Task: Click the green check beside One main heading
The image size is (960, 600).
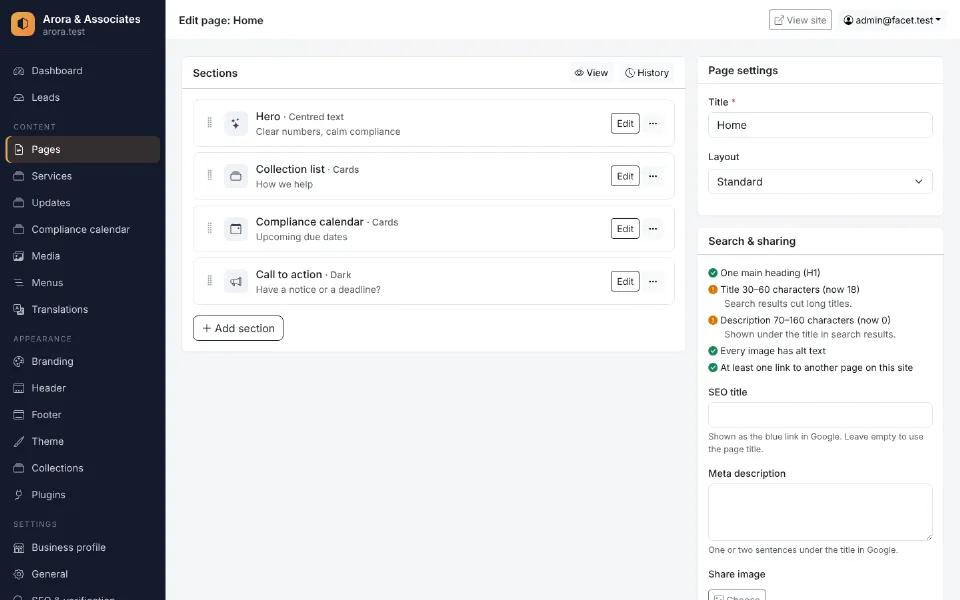Action: pos(713,273)
